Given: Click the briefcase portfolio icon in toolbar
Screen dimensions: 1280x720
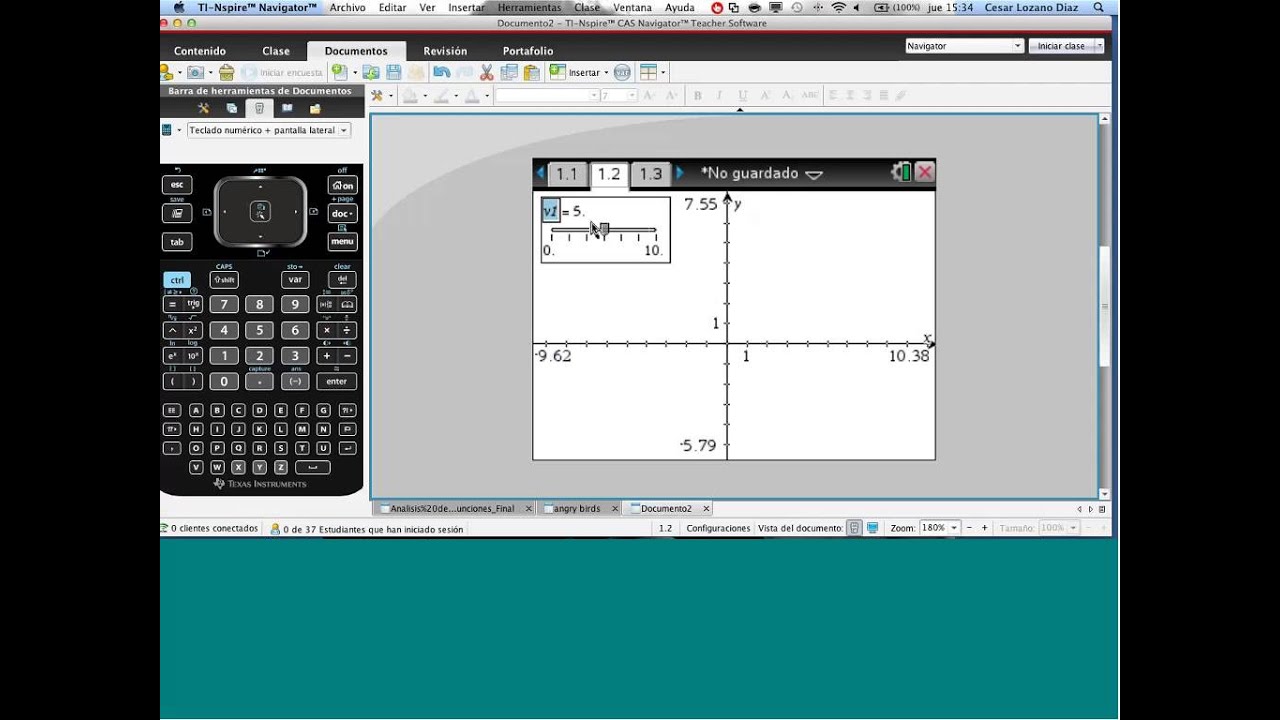Looking at the screenshot, I should tap(227, 72).
